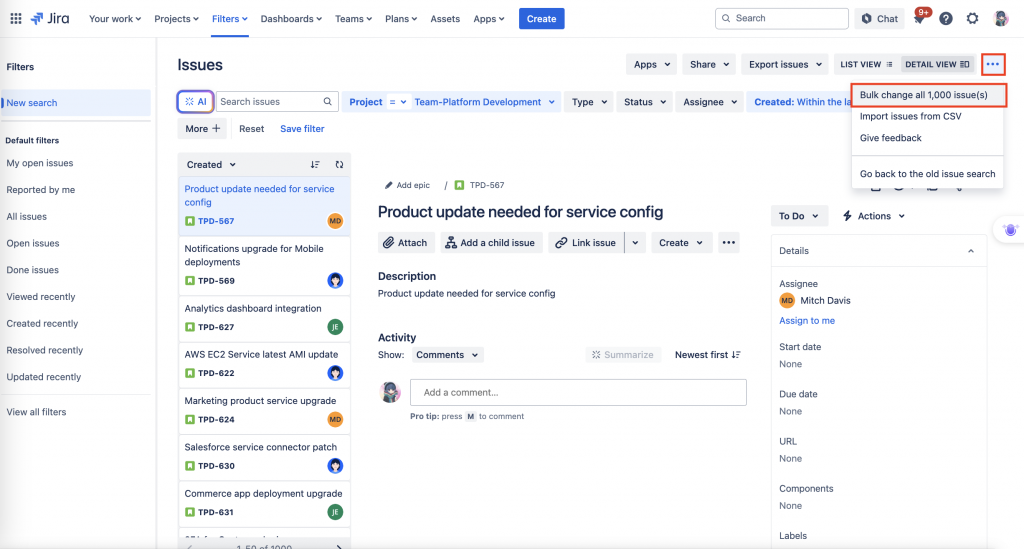Click the top Search field

point(782,18)
